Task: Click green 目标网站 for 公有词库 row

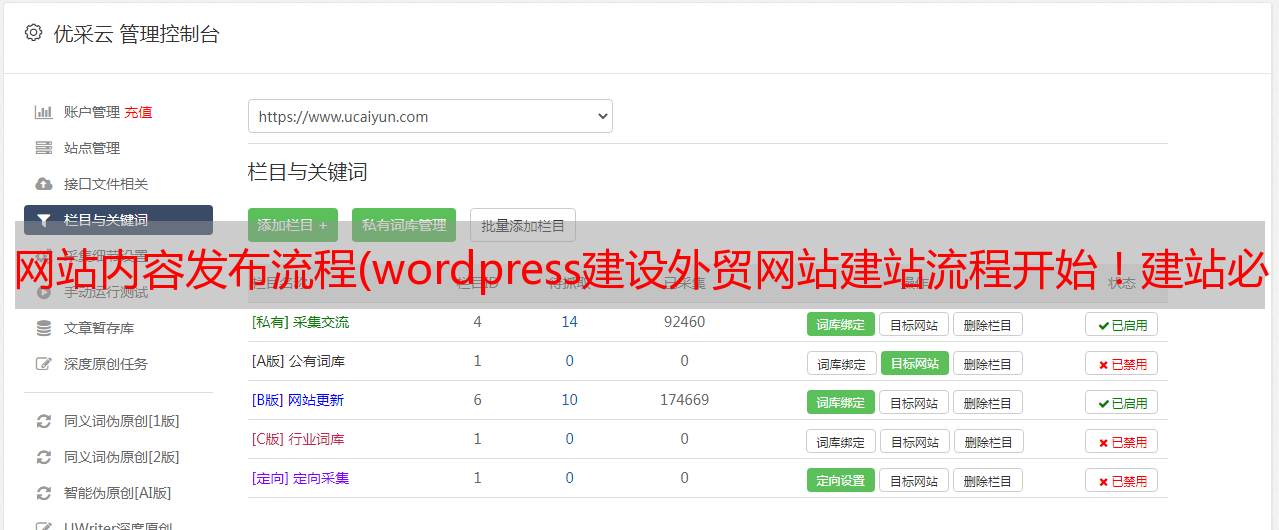Action: pos(915,363)
